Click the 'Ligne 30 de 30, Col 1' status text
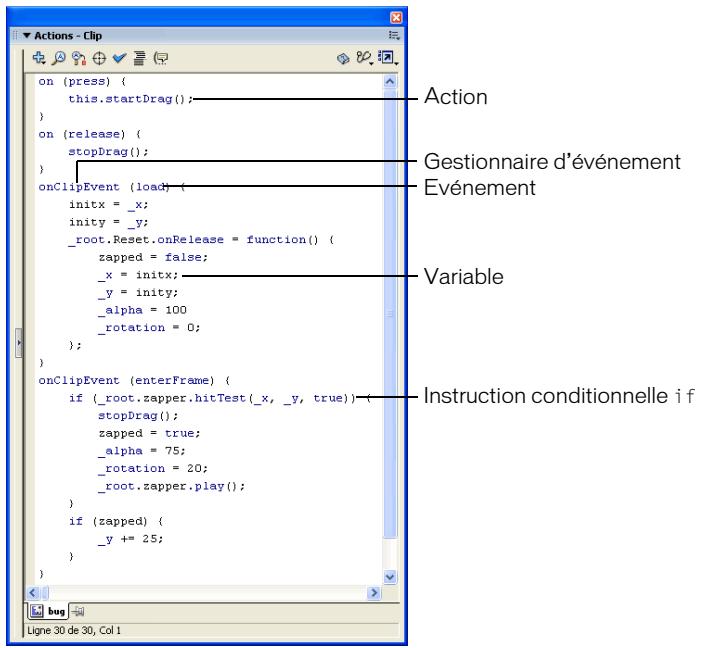Image resolution: width=701 pixels, height=648 pixels. click(74, 630)
